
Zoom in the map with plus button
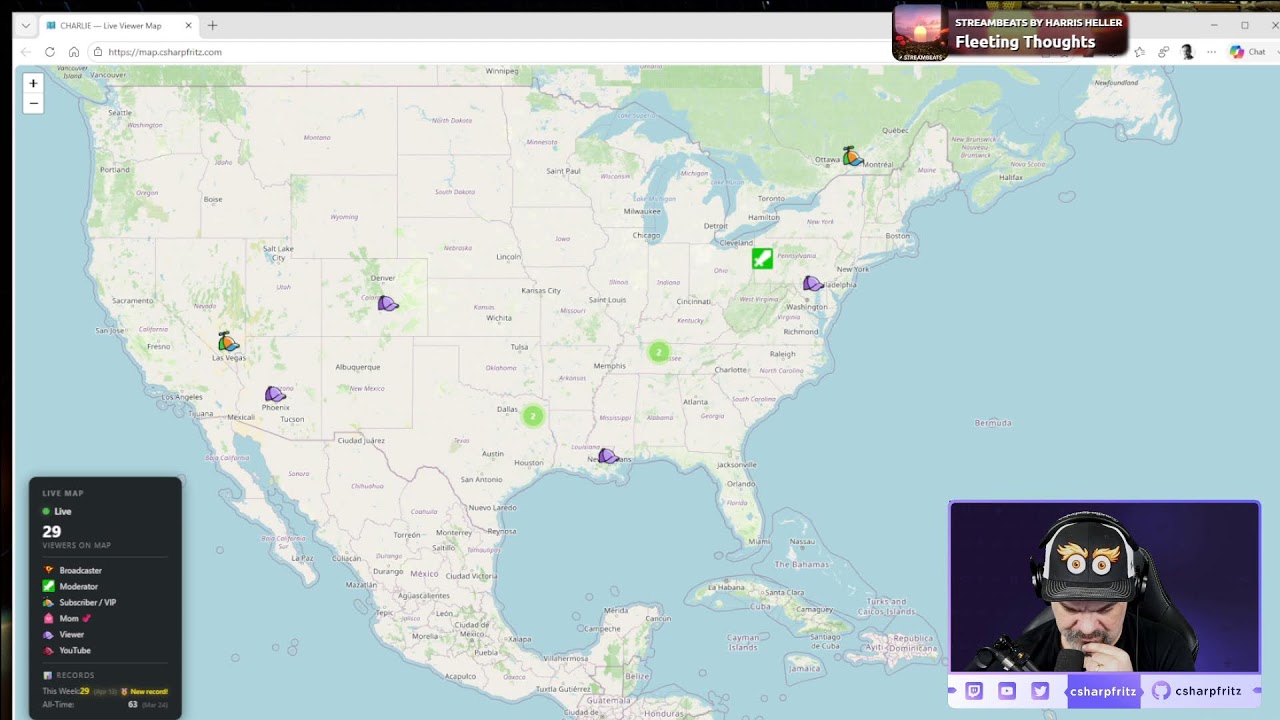[33, 84]
